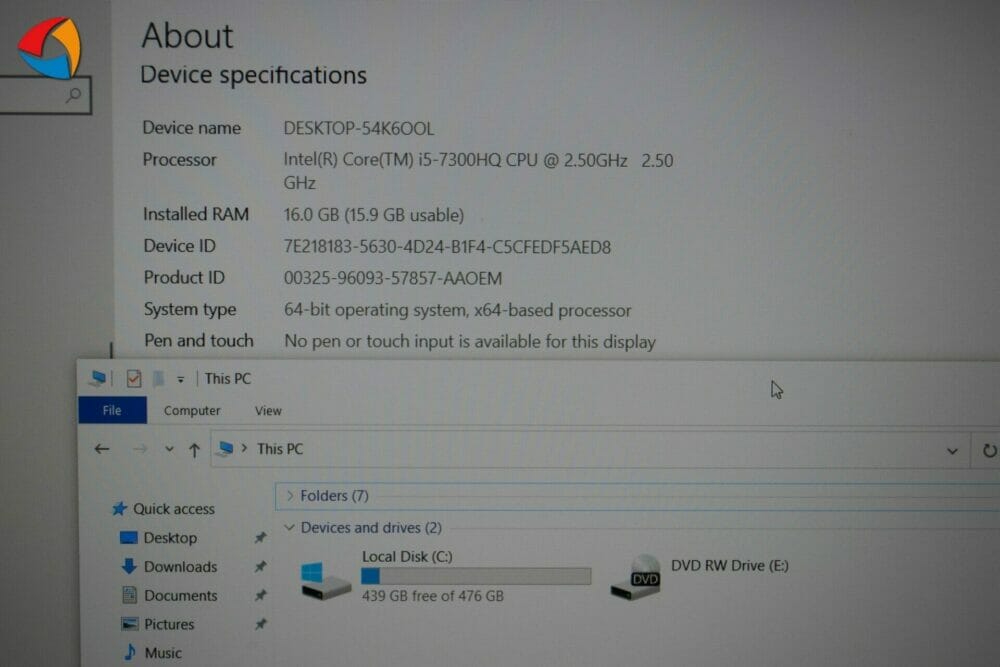
Task: Click the pin icon next to Documents
Action: tap(260, 596)
